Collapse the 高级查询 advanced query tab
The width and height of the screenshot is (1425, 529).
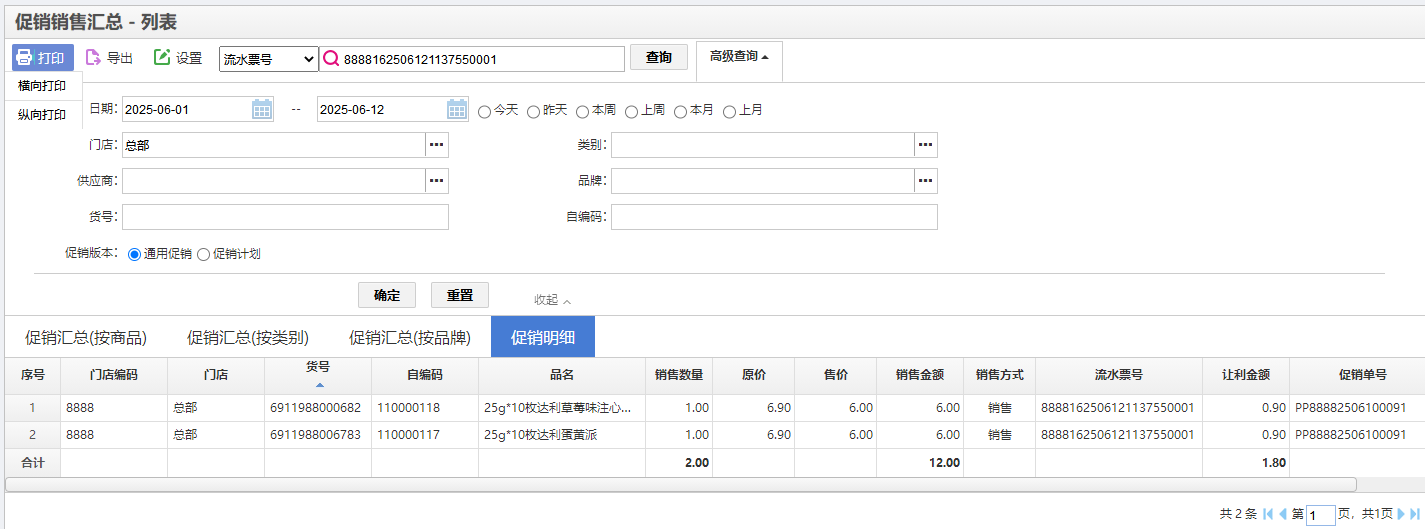tap(739, 57)
